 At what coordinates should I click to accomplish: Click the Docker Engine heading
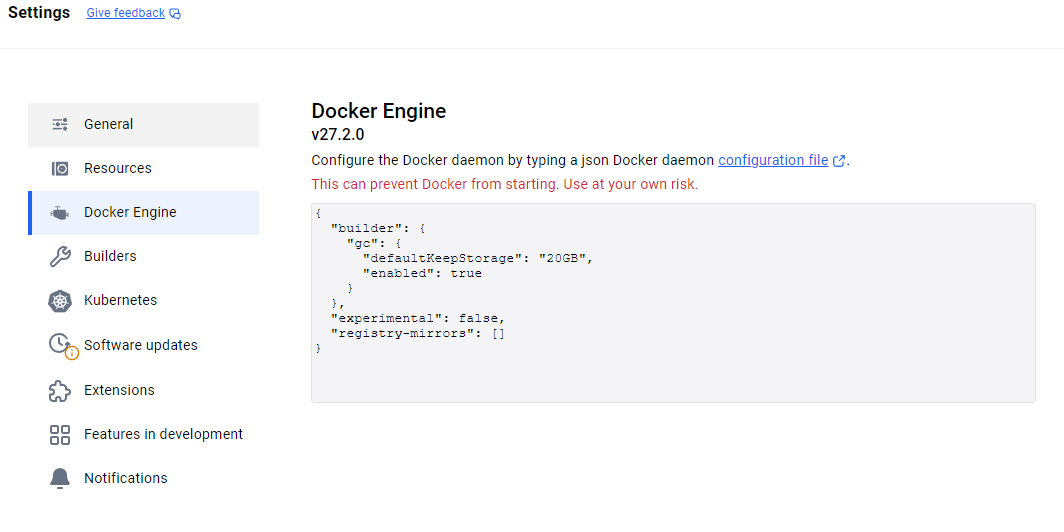379,111
